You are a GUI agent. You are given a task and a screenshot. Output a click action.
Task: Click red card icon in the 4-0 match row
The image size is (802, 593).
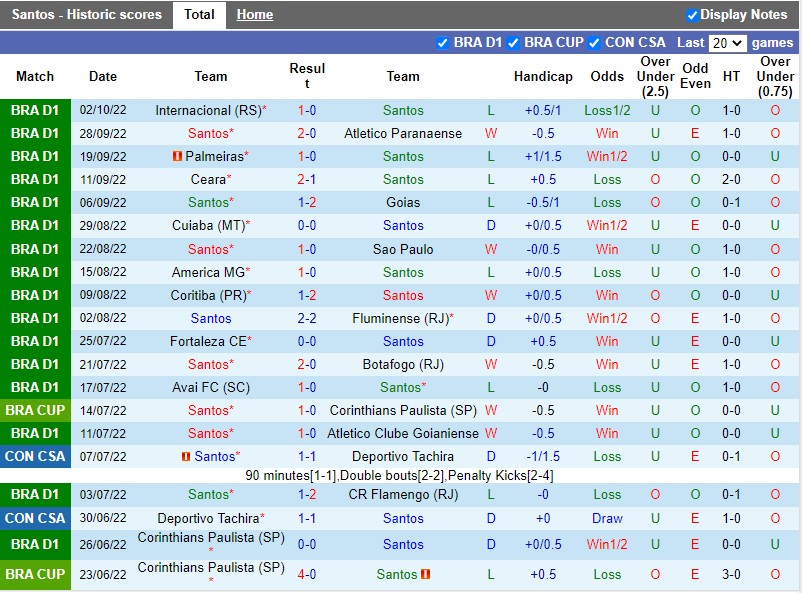(426, 575)
